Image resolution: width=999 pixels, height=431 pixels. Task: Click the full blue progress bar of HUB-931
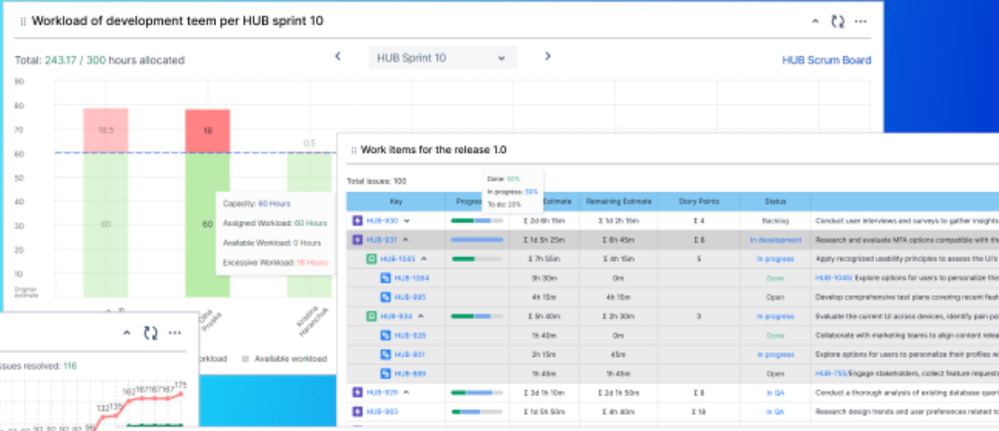tap(477, 240)
